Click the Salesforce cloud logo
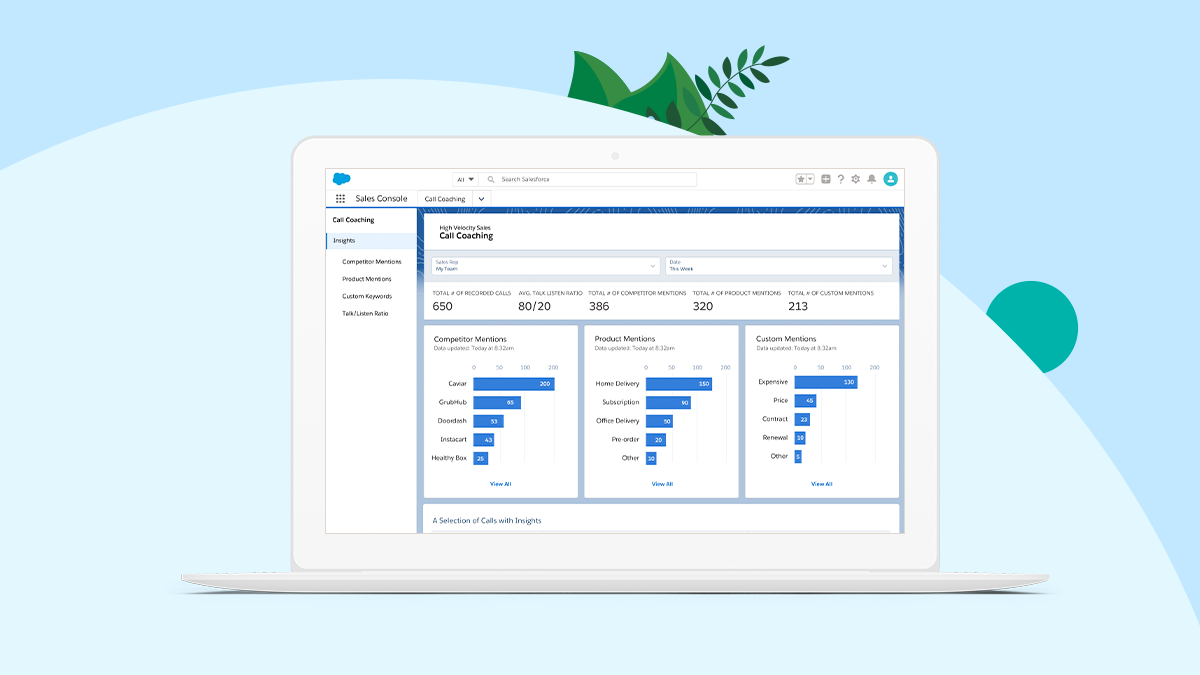Viewport: 1200px width, 675px height. coord(341,179)
